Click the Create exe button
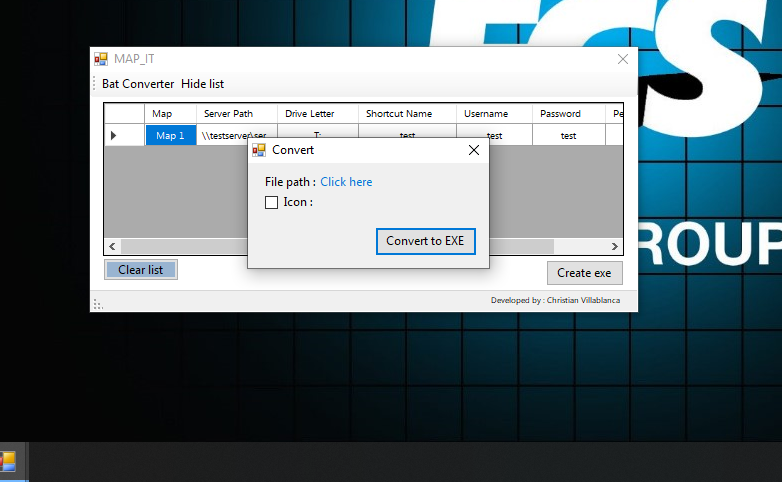This screenshot has width=782, height=482. coord(585,273)
